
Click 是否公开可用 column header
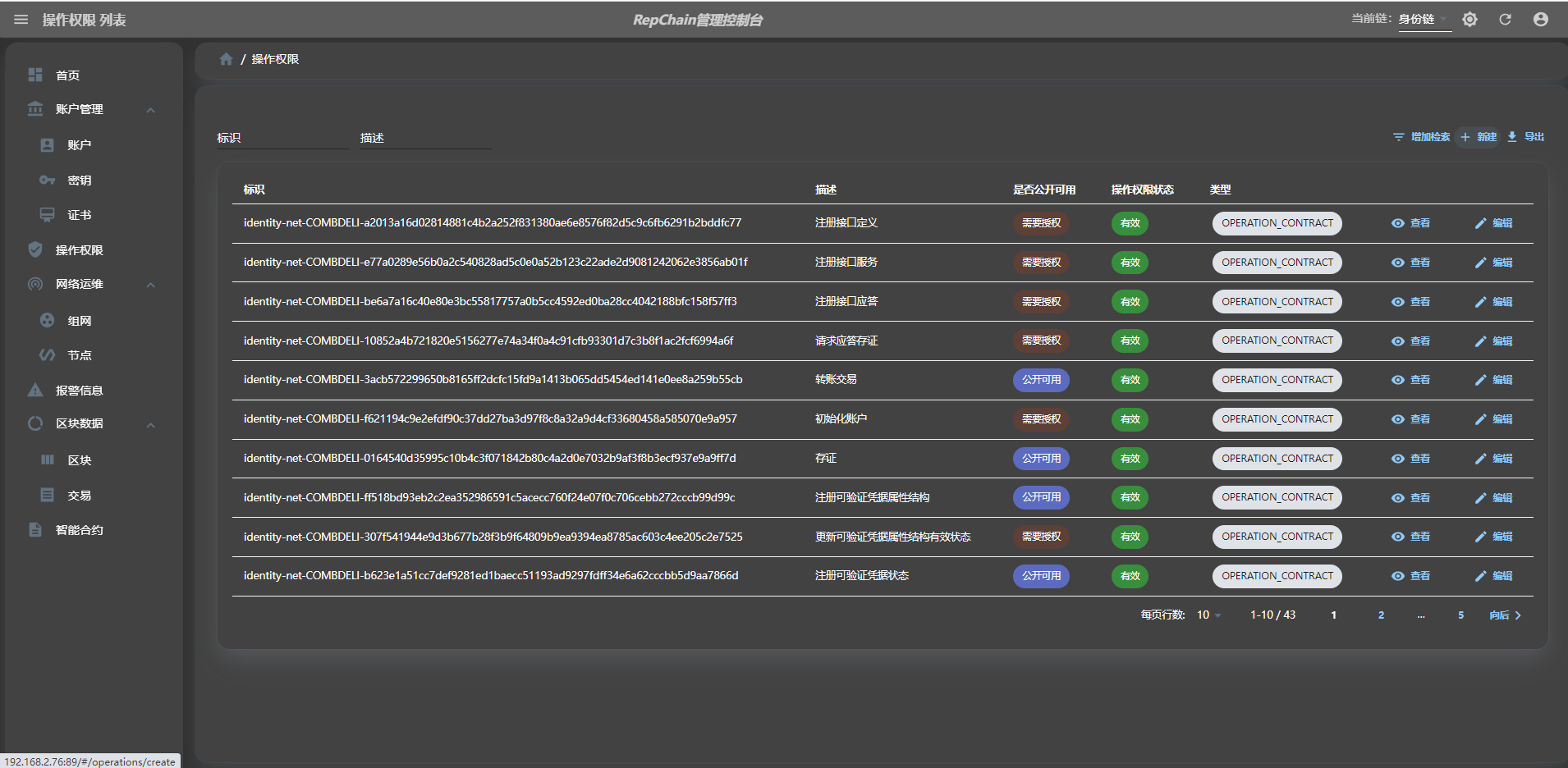[x=1043, y=190]
